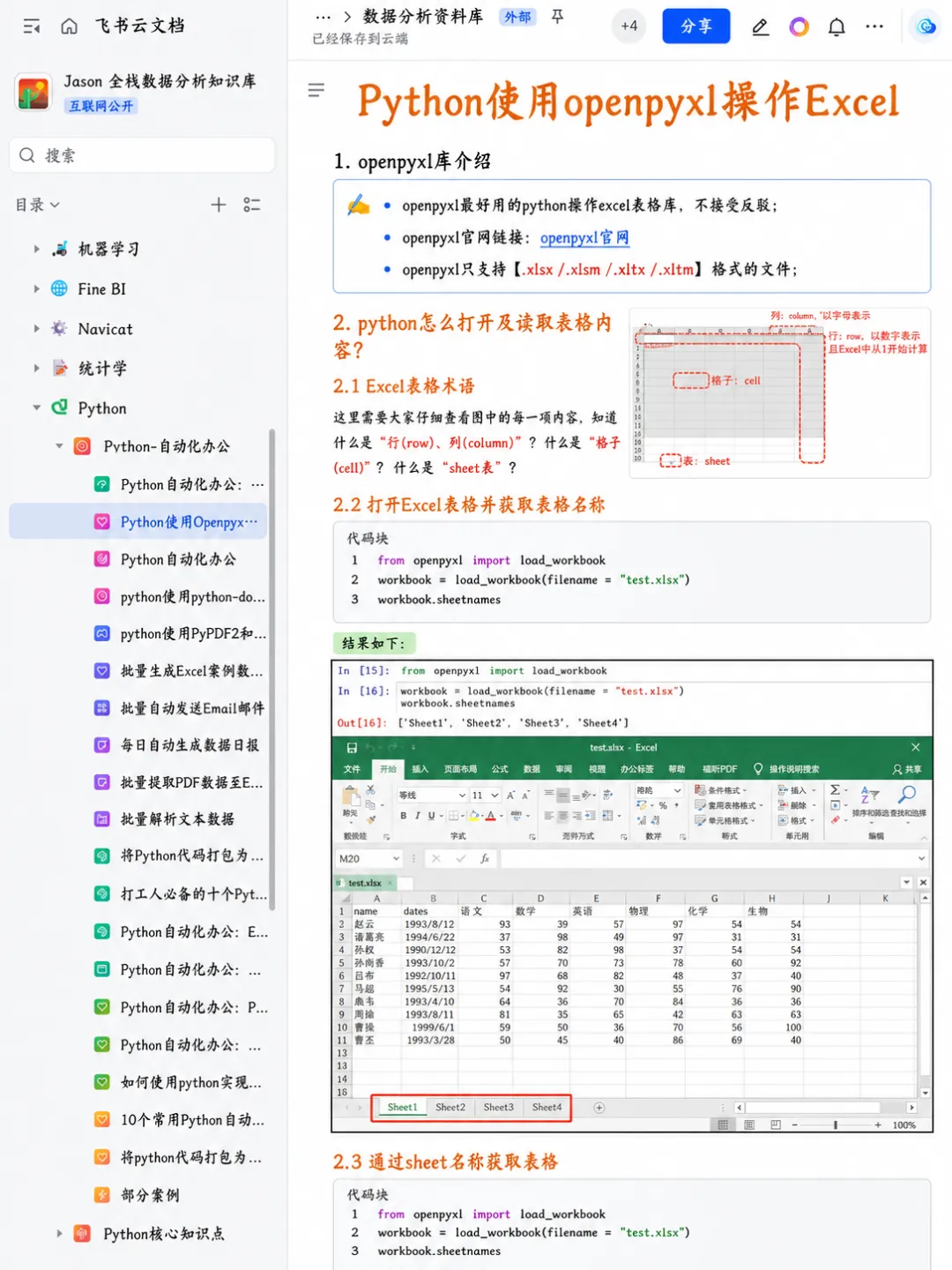
Task: Open the Navicat tree item
Action: click(x=105, y=329)
